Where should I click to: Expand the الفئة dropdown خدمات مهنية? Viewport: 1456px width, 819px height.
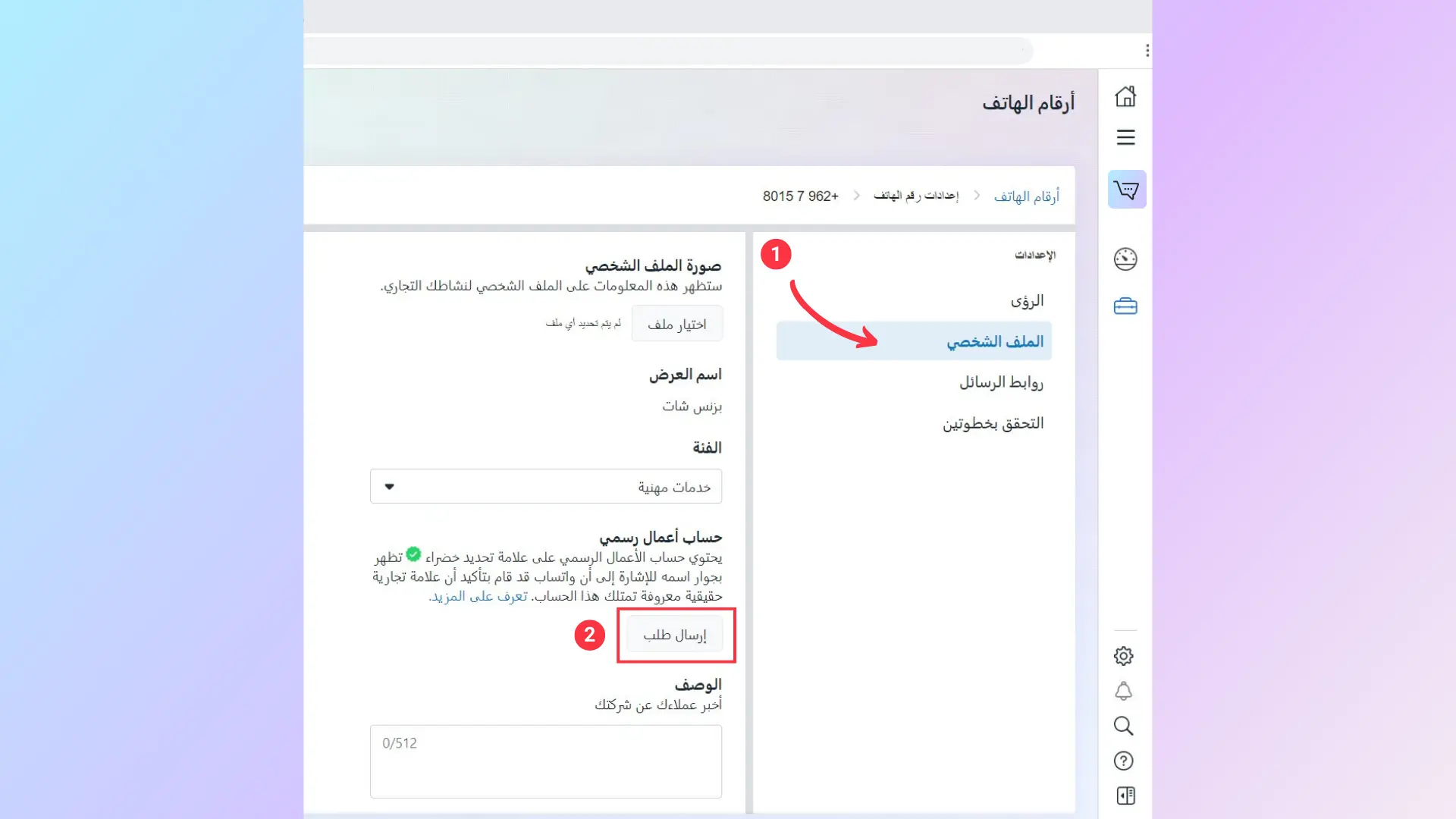pyautogui.click(x=546, y=486)
